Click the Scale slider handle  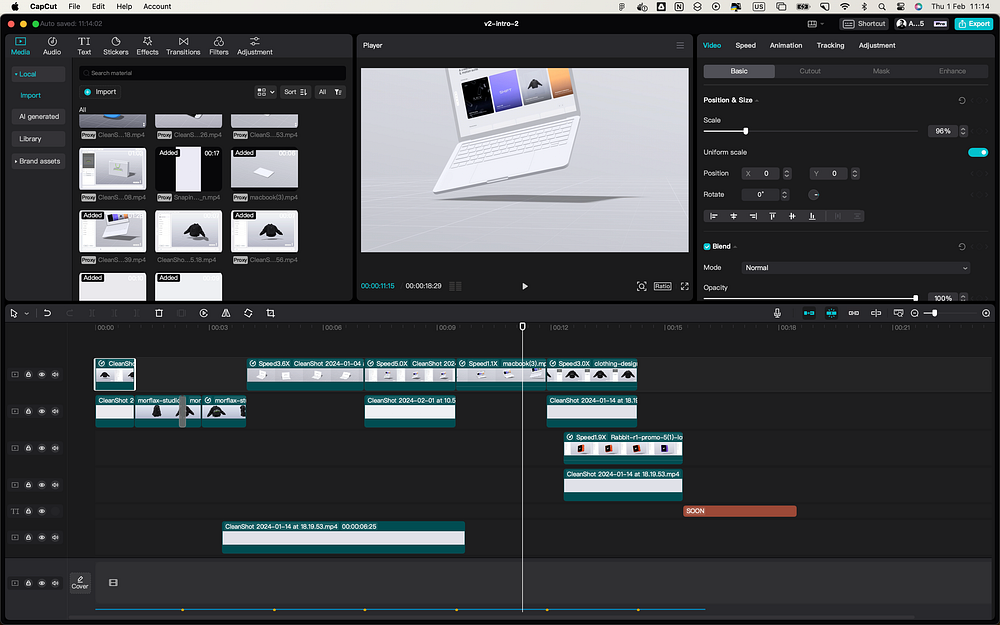(746, 131)
